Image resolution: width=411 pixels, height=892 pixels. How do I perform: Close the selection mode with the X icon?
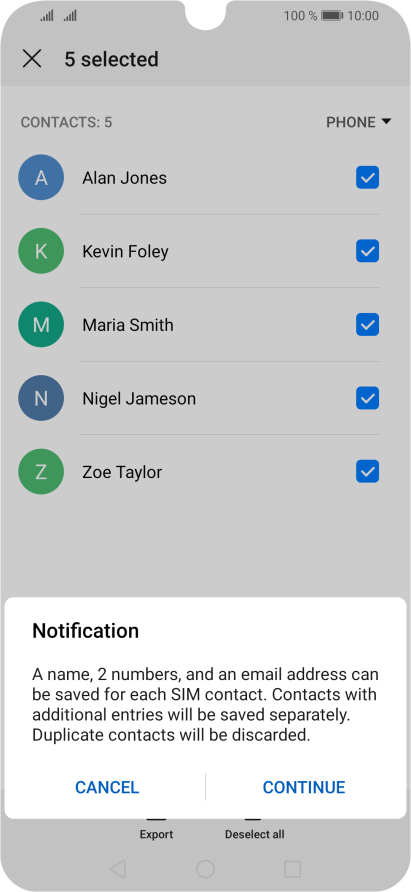(x=32, y=59)
